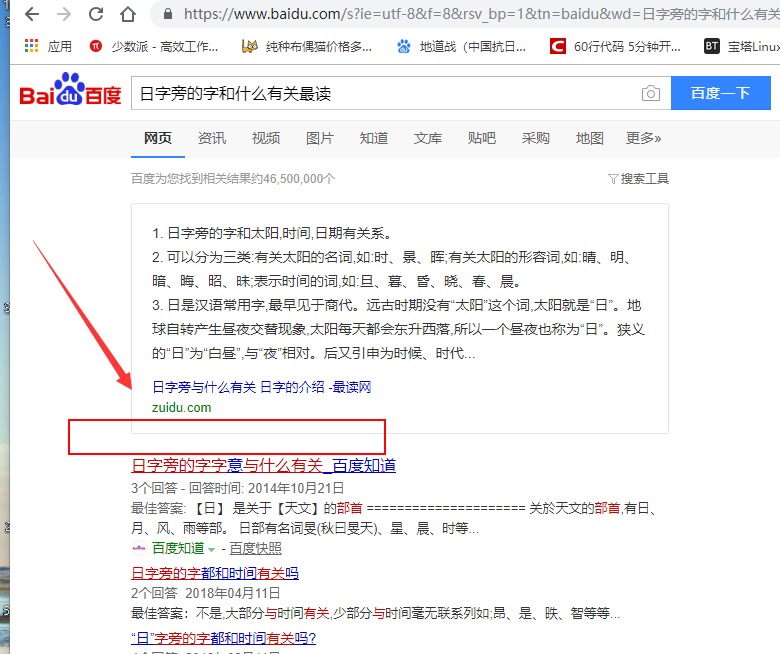Open 日字旁的字字意与什么有关 百度知道 result
The height and width of the screenshot is (654, 780).
pos(264,466)
